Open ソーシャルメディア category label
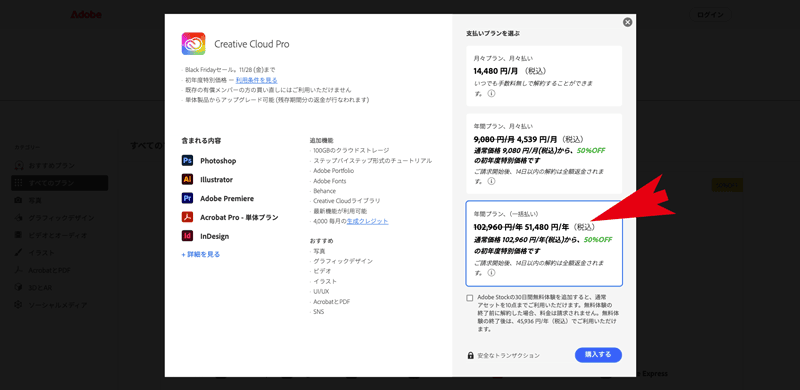This screenshot has height=390, width=800. pyautogui.click(x=58, y=305)
